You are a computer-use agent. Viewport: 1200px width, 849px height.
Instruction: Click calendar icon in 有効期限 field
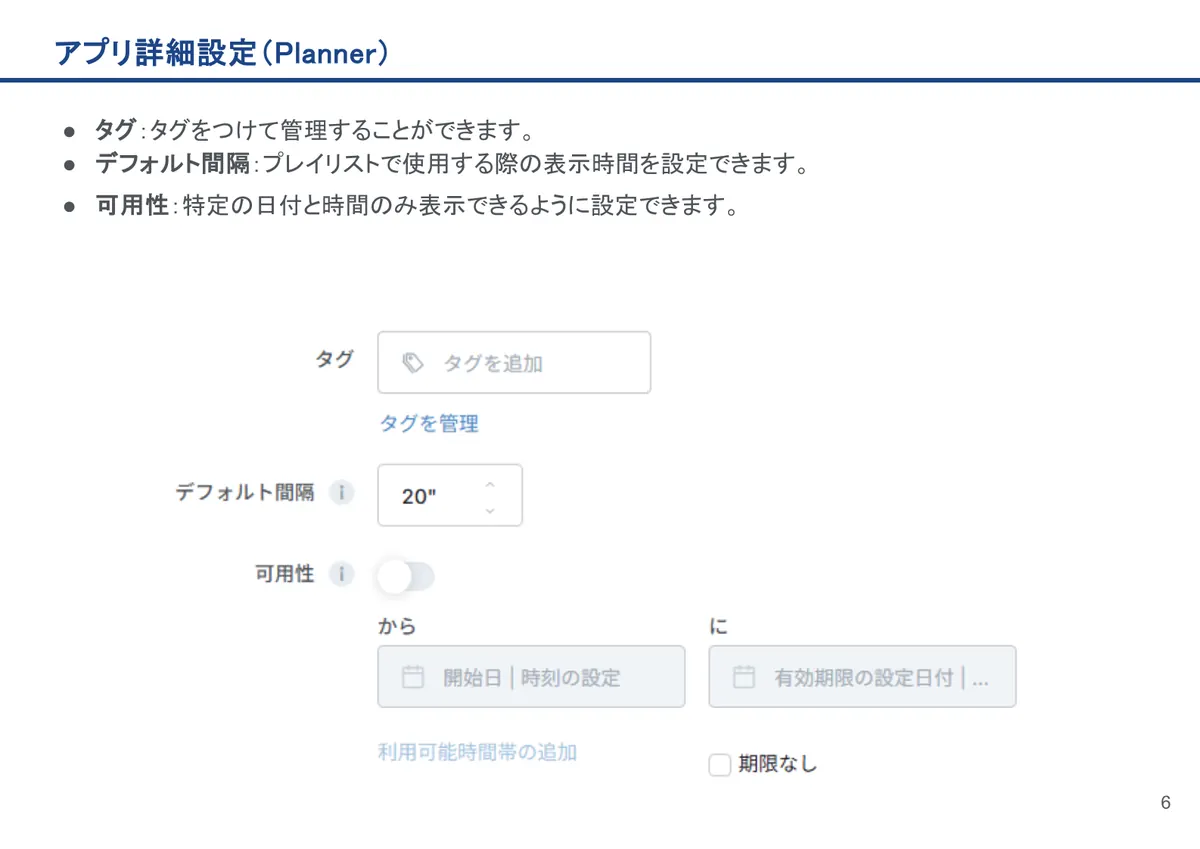point(743,677)
